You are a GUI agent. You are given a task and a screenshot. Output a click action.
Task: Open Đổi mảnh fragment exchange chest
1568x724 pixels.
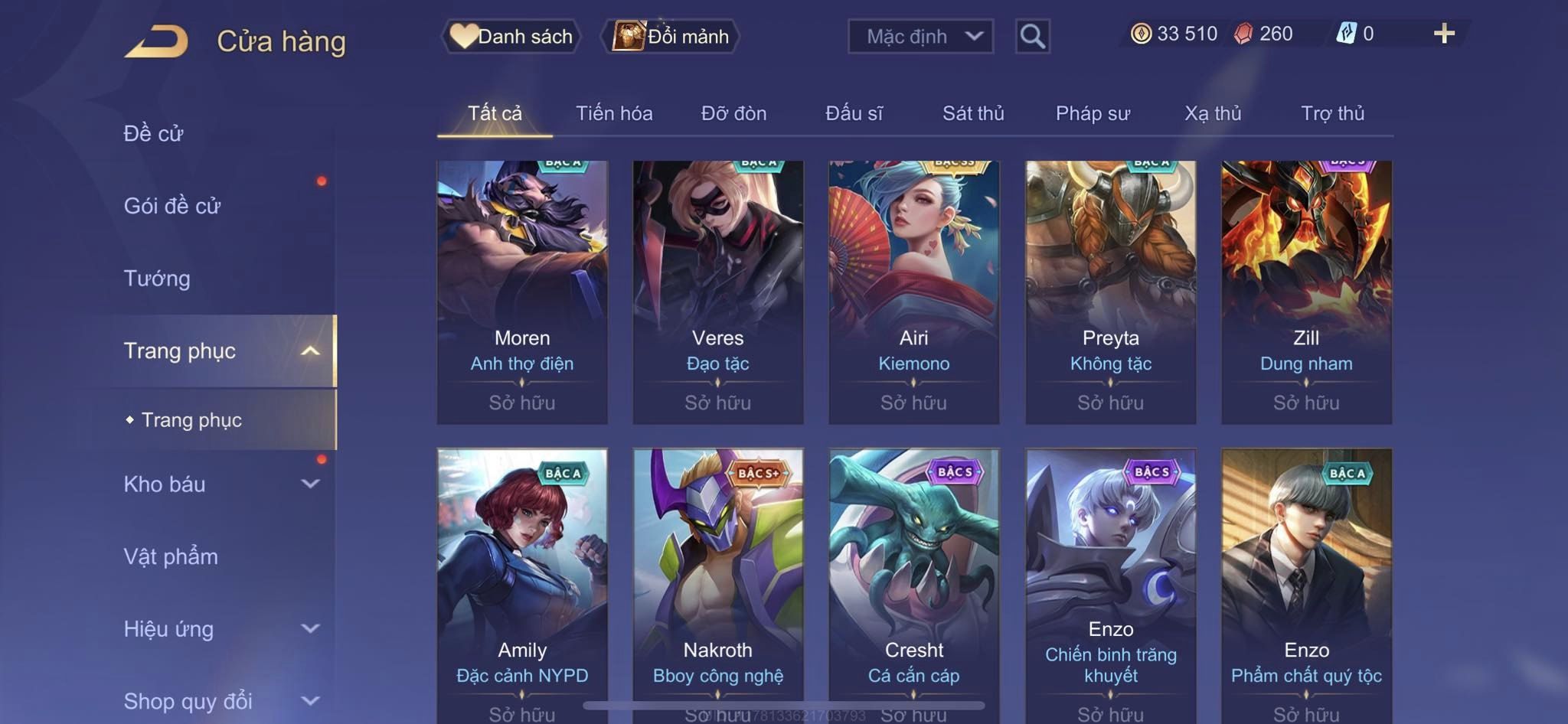tap(671, 36)
